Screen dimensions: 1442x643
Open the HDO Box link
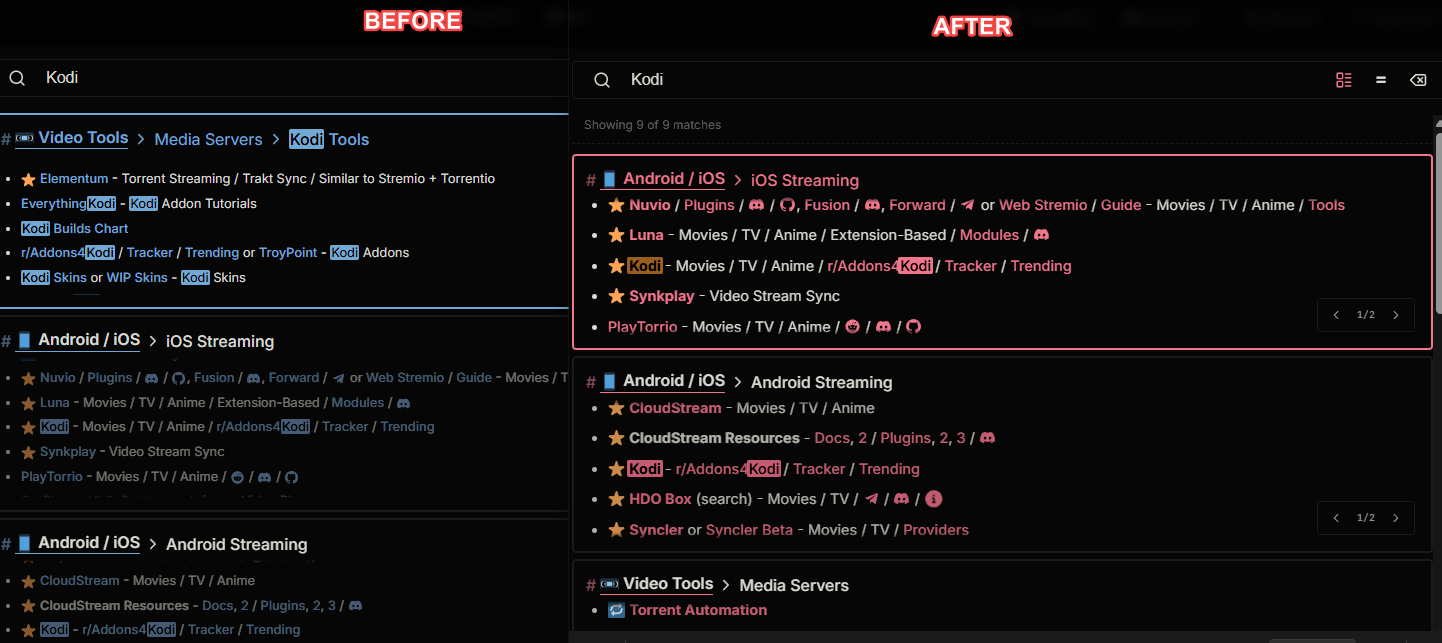pos(660,499)
